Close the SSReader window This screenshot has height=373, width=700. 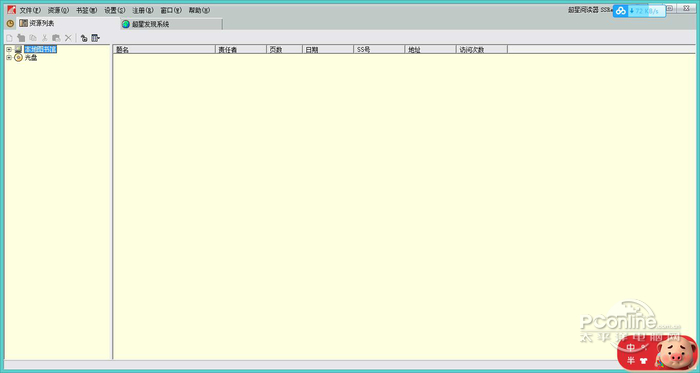click(x=686, y=8)
